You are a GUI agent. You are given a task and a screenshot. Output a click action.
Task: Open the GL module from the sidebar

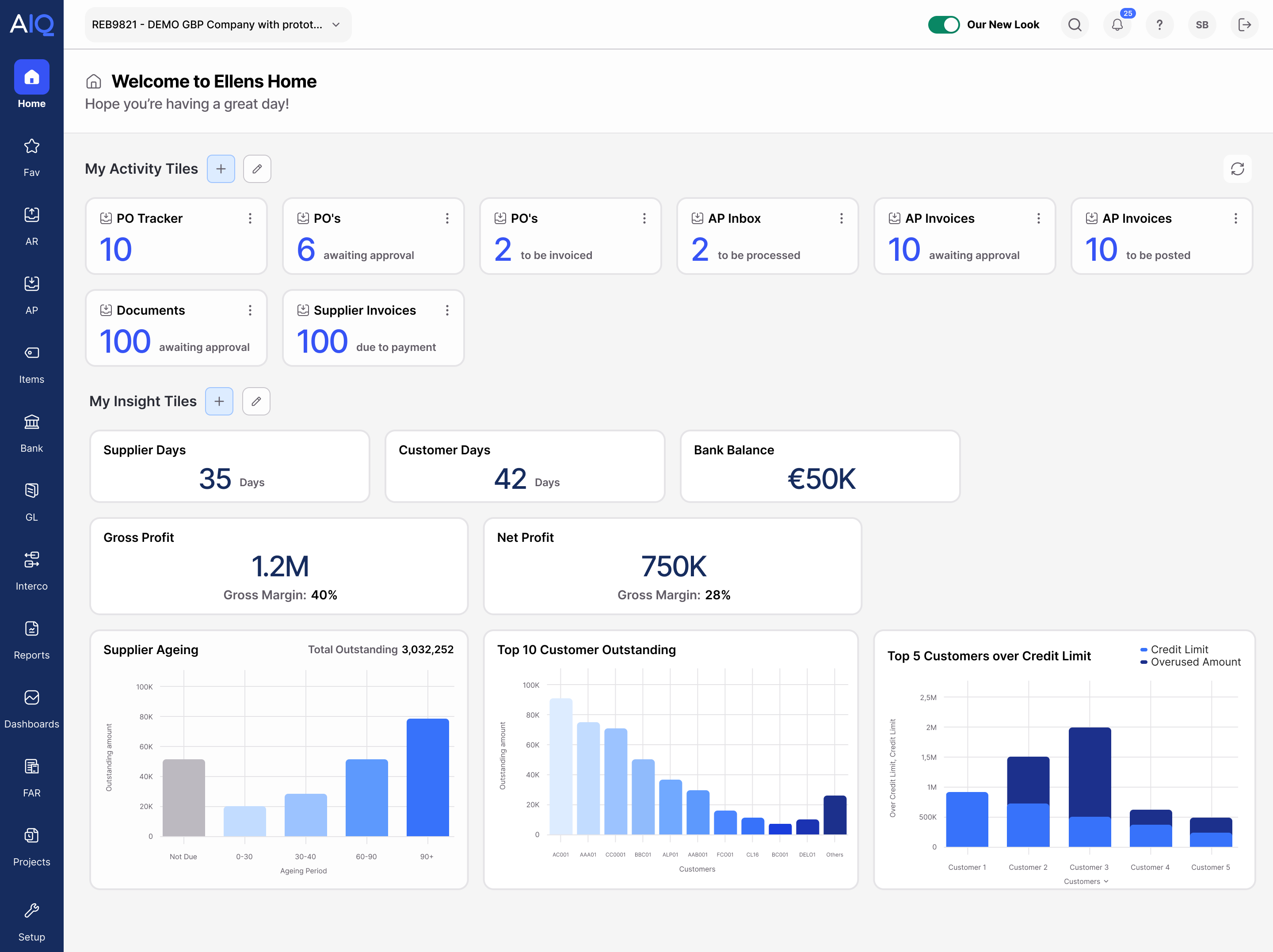click(32, 499)
